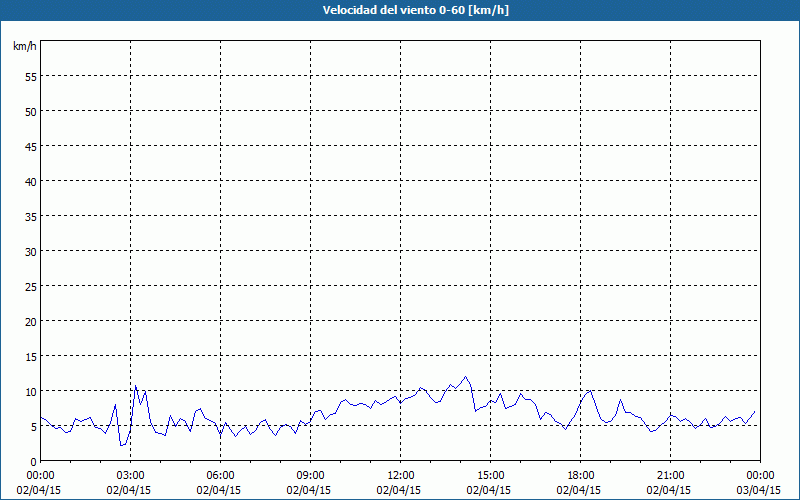Click the 15:00 time axis label
800x500 pixels.
pos(490,476)
